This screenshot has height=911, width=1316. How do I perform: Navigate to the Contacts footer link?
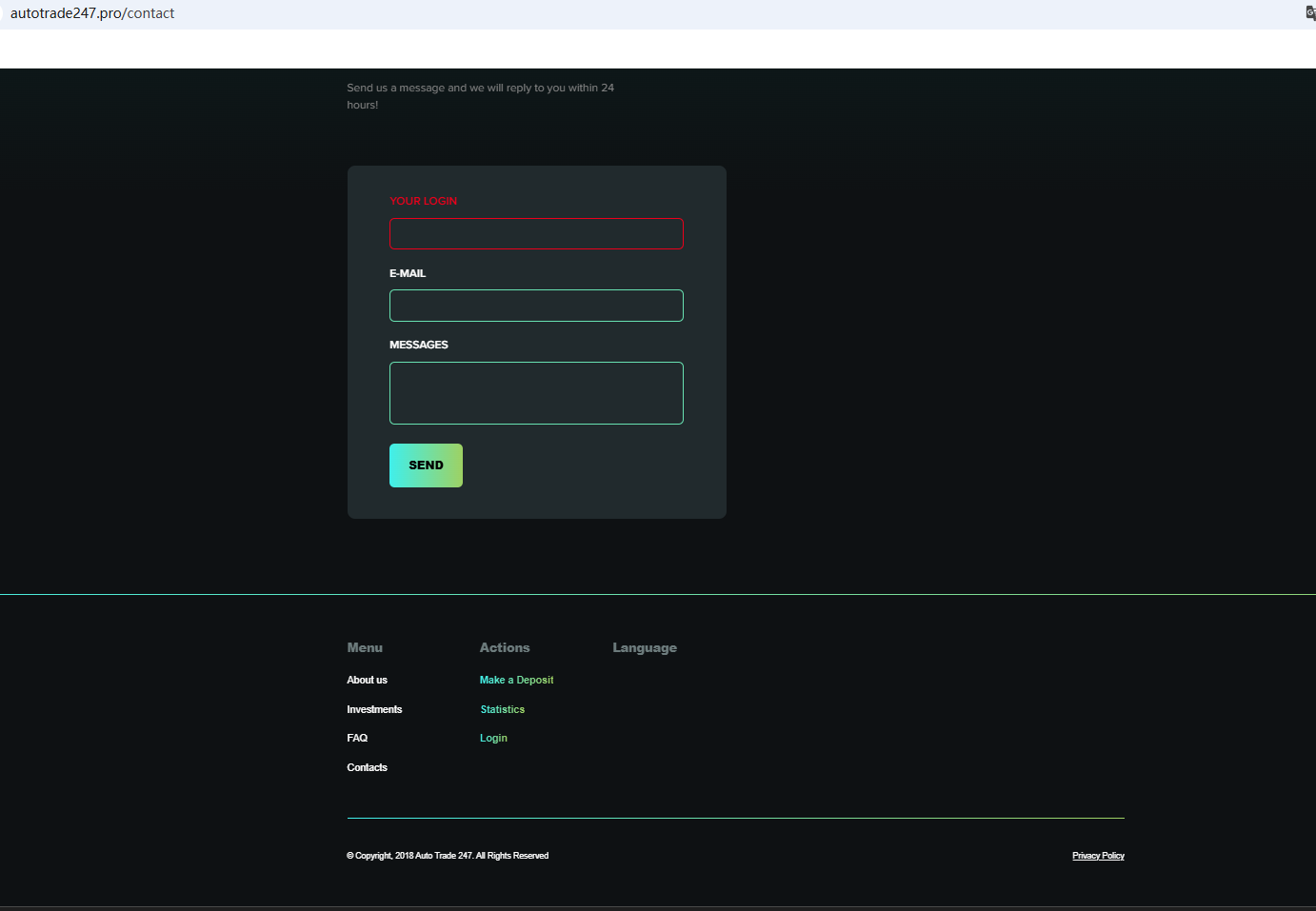367,767
